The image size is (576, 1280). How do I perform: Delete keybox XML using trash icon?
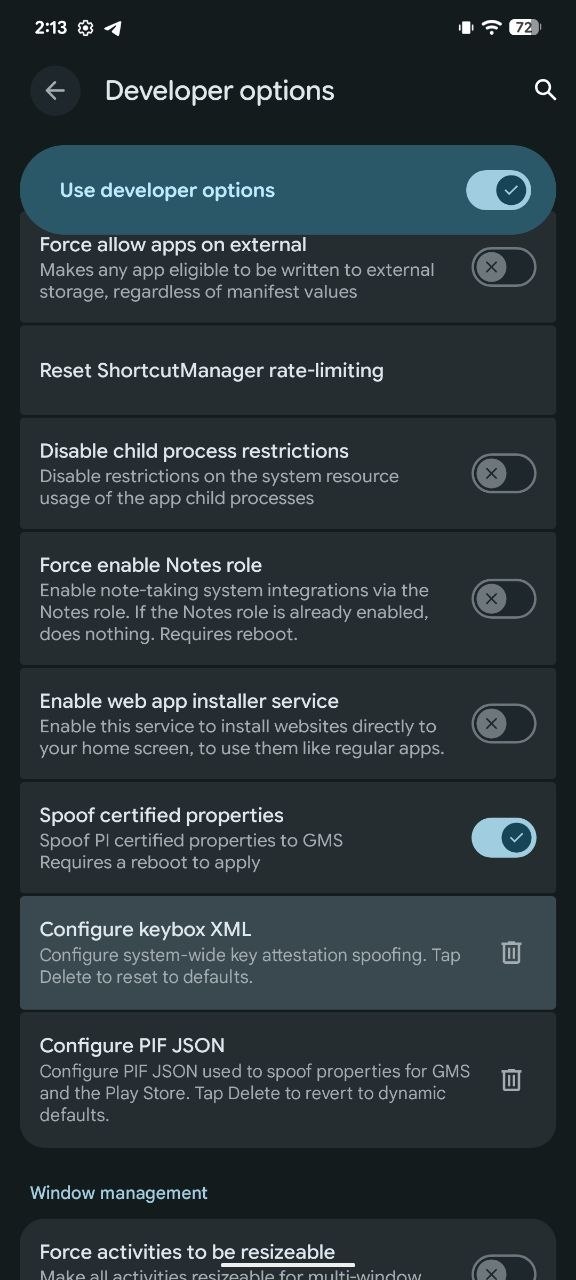pos(511,952)
